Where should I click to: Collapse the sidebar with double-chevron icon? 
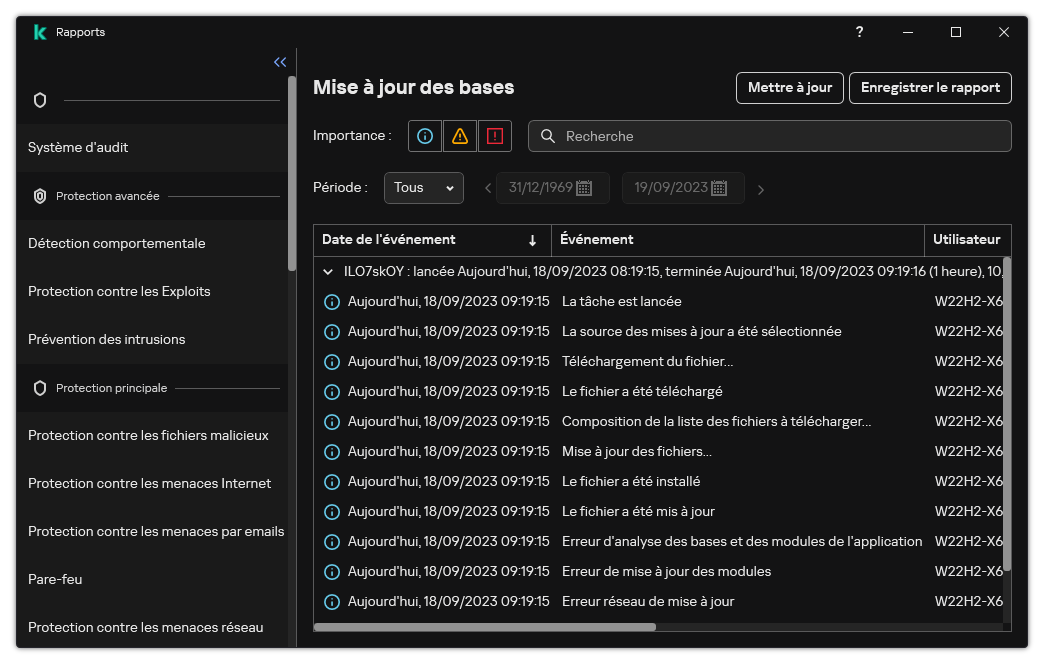(280, 62)
